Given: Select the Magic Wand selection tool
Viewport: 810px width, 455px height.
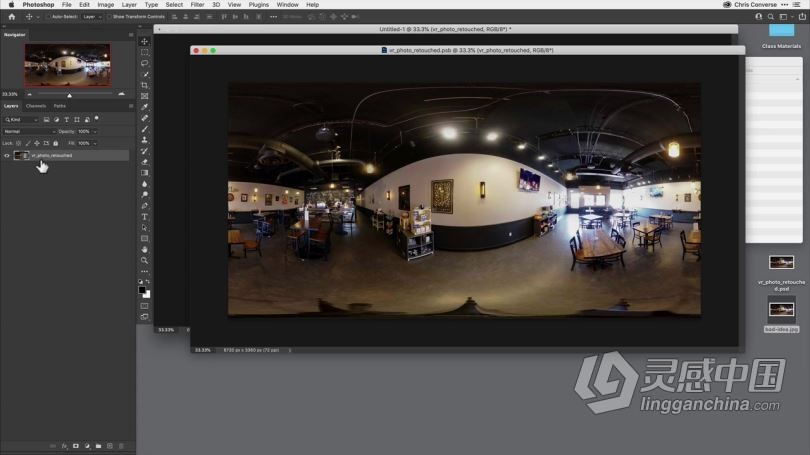Looking at the screenshot, I should coord(145,74).
